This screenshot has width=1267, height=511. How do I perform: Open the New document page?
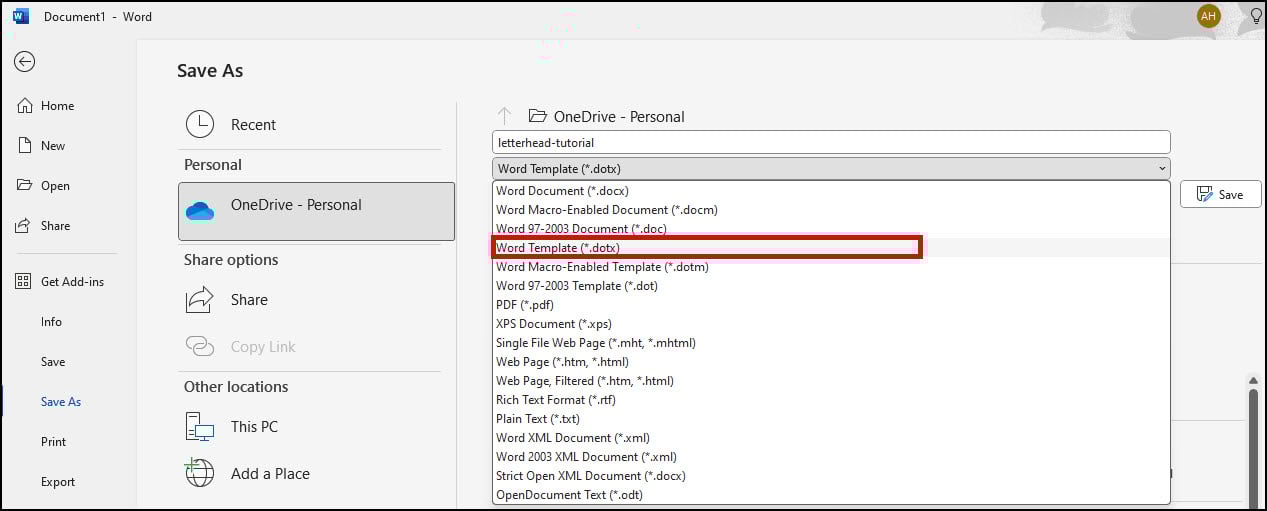[52, 146]
